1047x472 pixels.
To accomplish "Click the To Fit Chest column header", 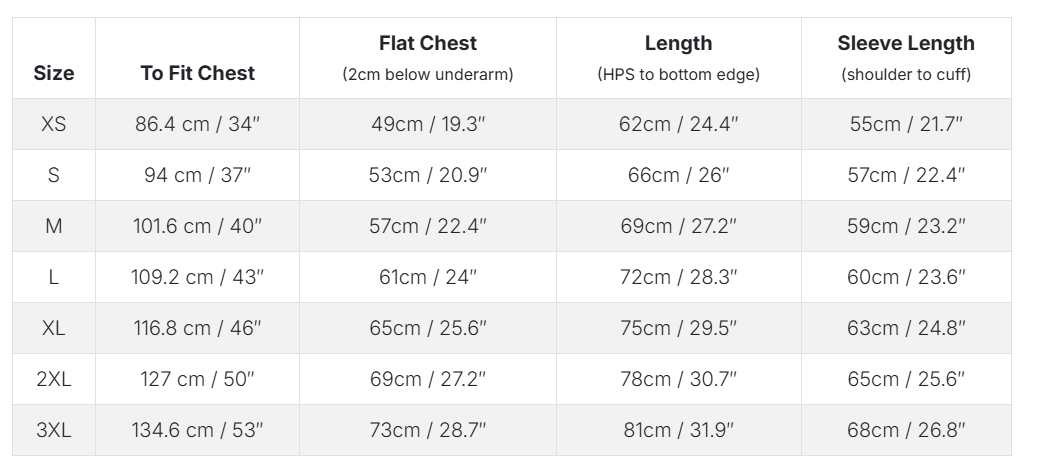I will tap(198, 73).
